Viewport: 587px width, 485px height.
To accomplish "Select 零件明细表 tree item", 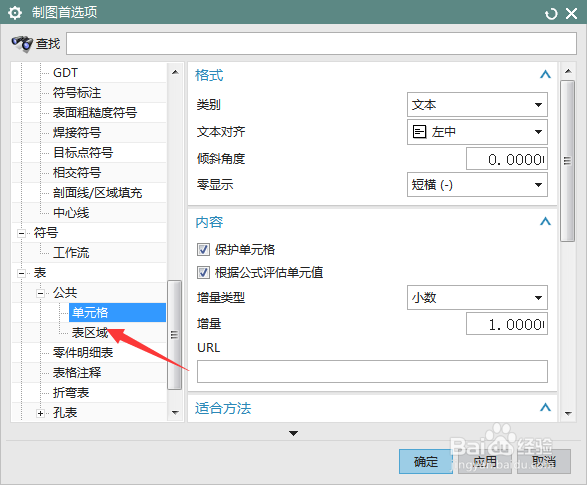I will pyautogui.click(x=83, y=353).
